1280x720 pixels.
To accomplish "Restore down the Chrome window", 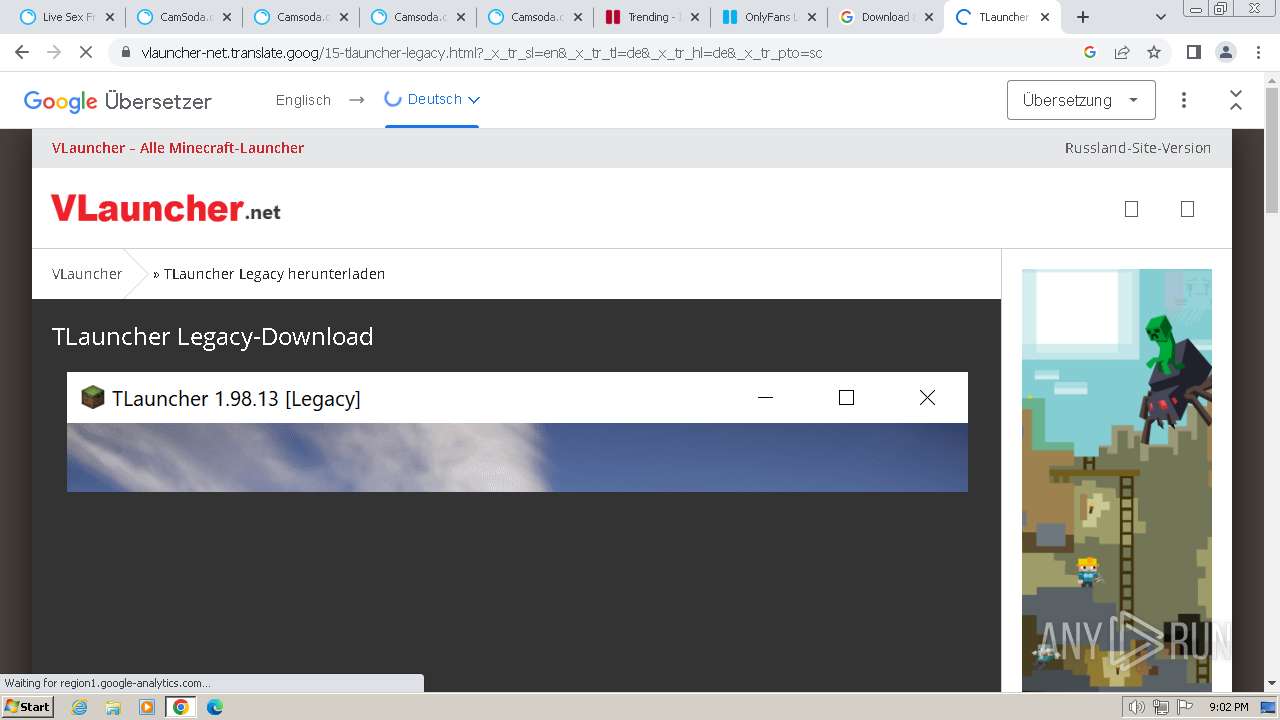I will pos(1221,8).
